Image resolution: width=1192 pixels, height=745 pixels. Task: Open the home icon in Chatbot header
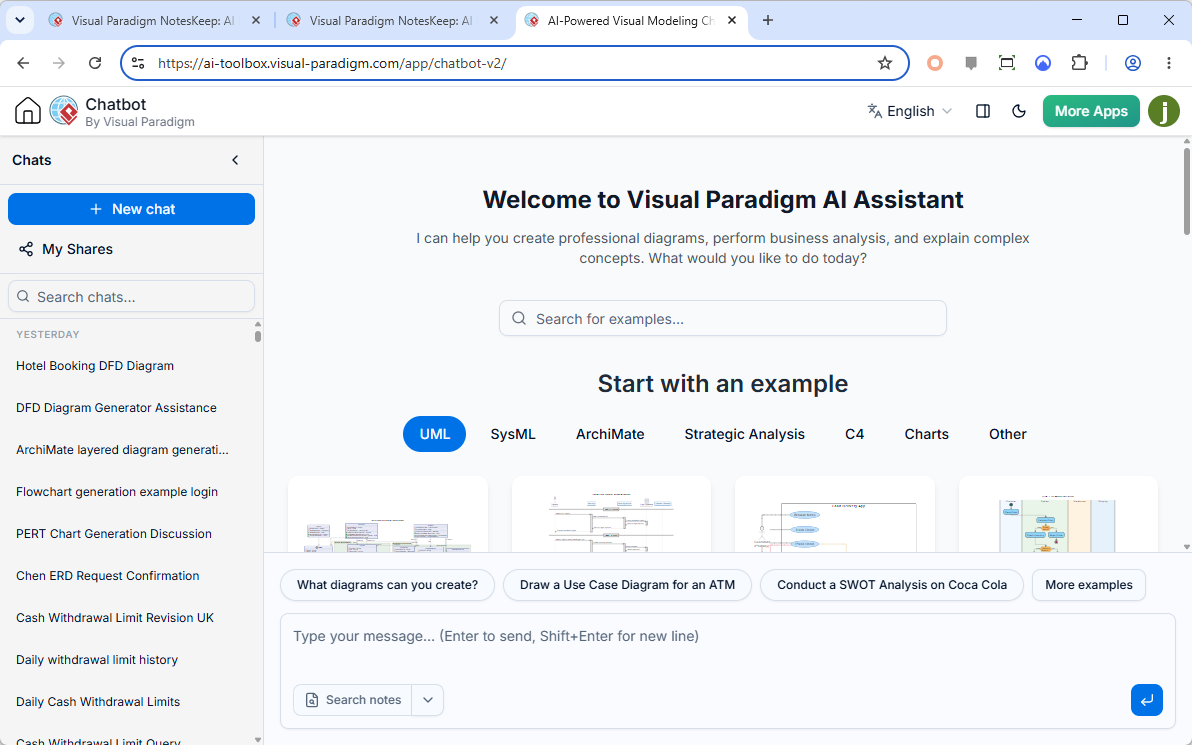click(27, 111)
